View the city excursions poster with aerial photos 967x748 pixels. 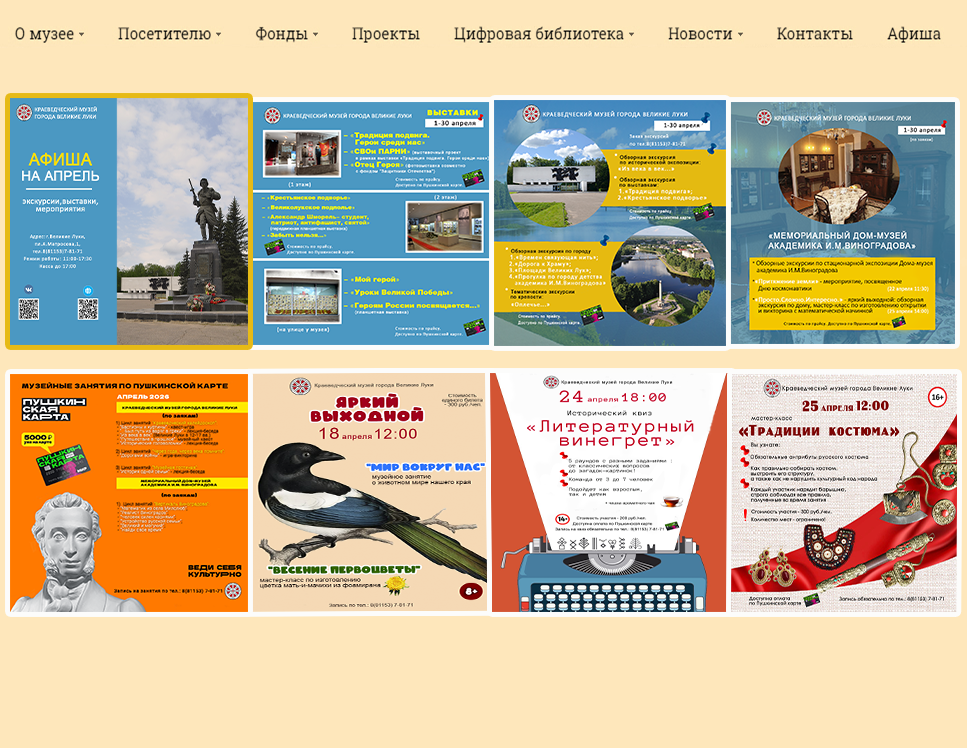610,222
